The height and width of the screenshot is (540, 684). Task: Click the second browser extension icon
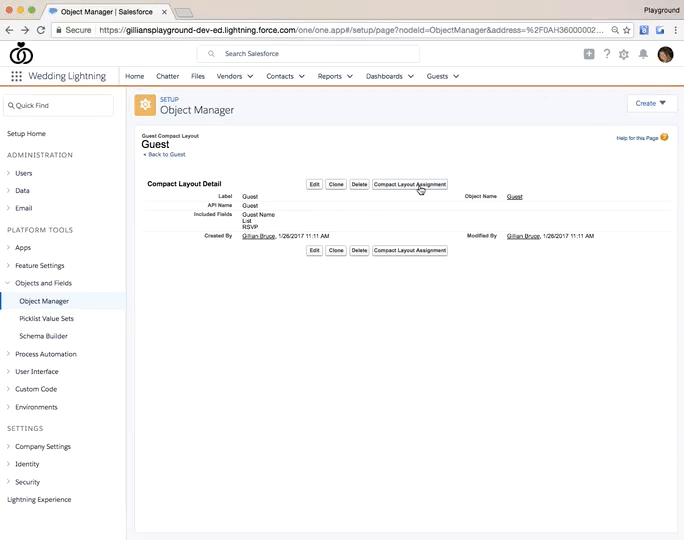click(x=660, y=30)
